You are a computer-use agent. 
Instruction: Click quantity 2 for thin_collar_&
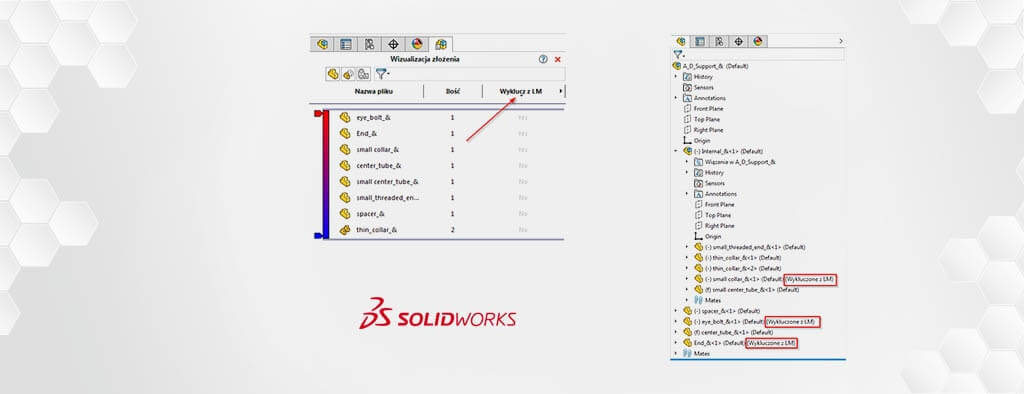[x=453, y=230]
